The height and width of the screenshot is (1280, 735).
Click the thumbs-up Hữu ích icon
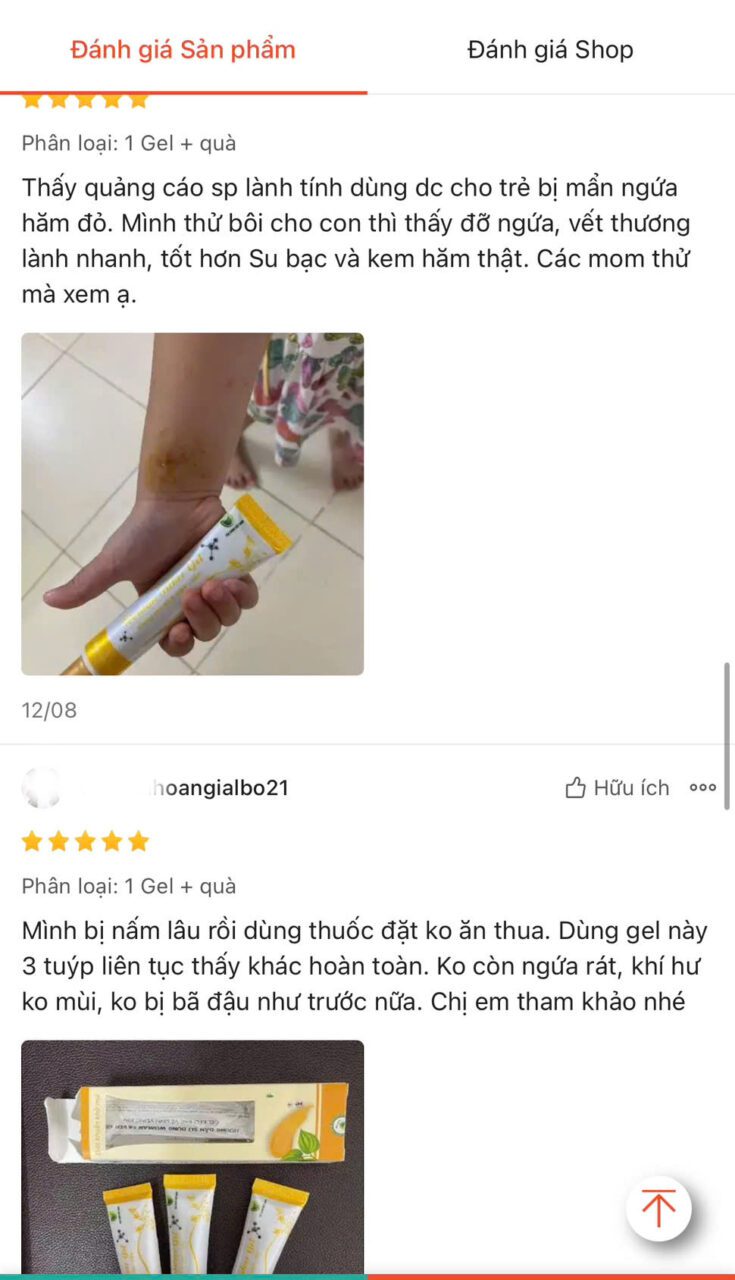[x=575, y=788]
